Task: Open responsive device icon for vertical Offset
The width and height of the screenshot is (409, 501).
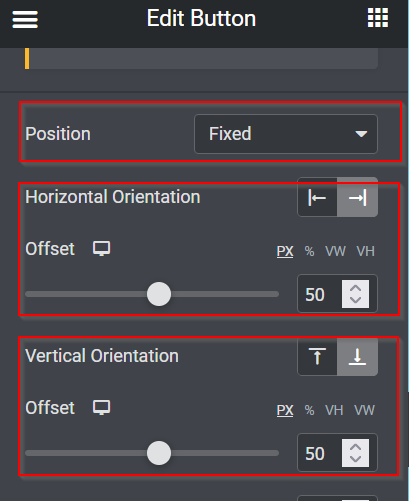Action: click(x=101, y=408)
